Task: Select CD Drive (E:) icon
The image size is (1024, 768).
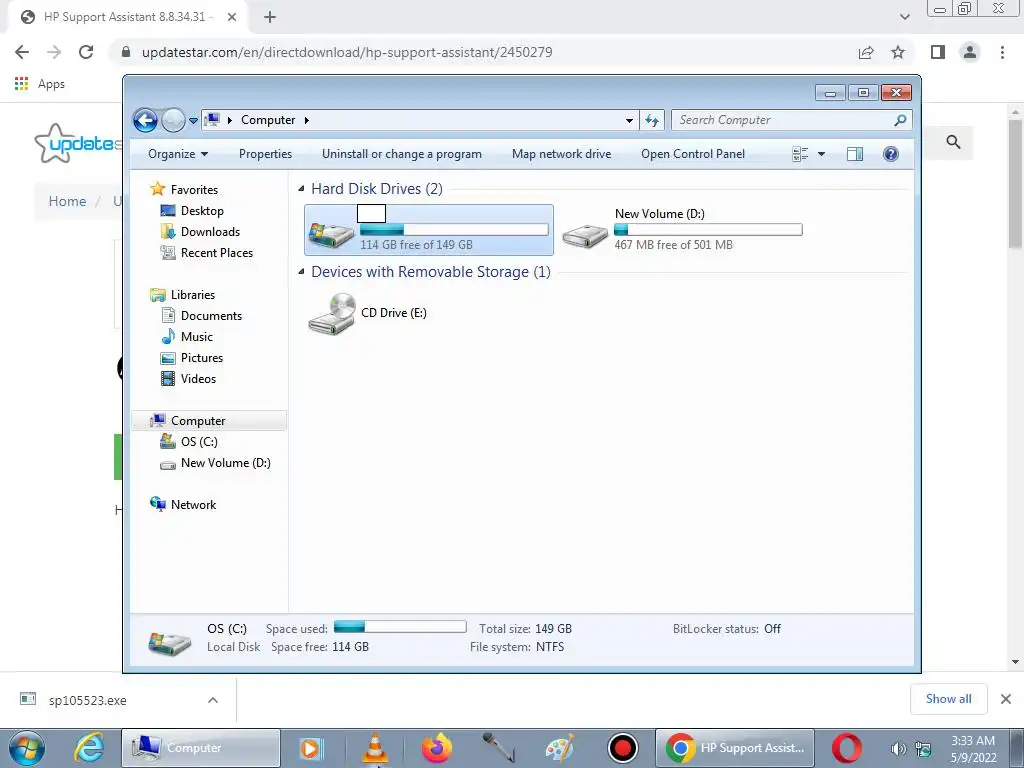Action: click(x=332, y=314)
